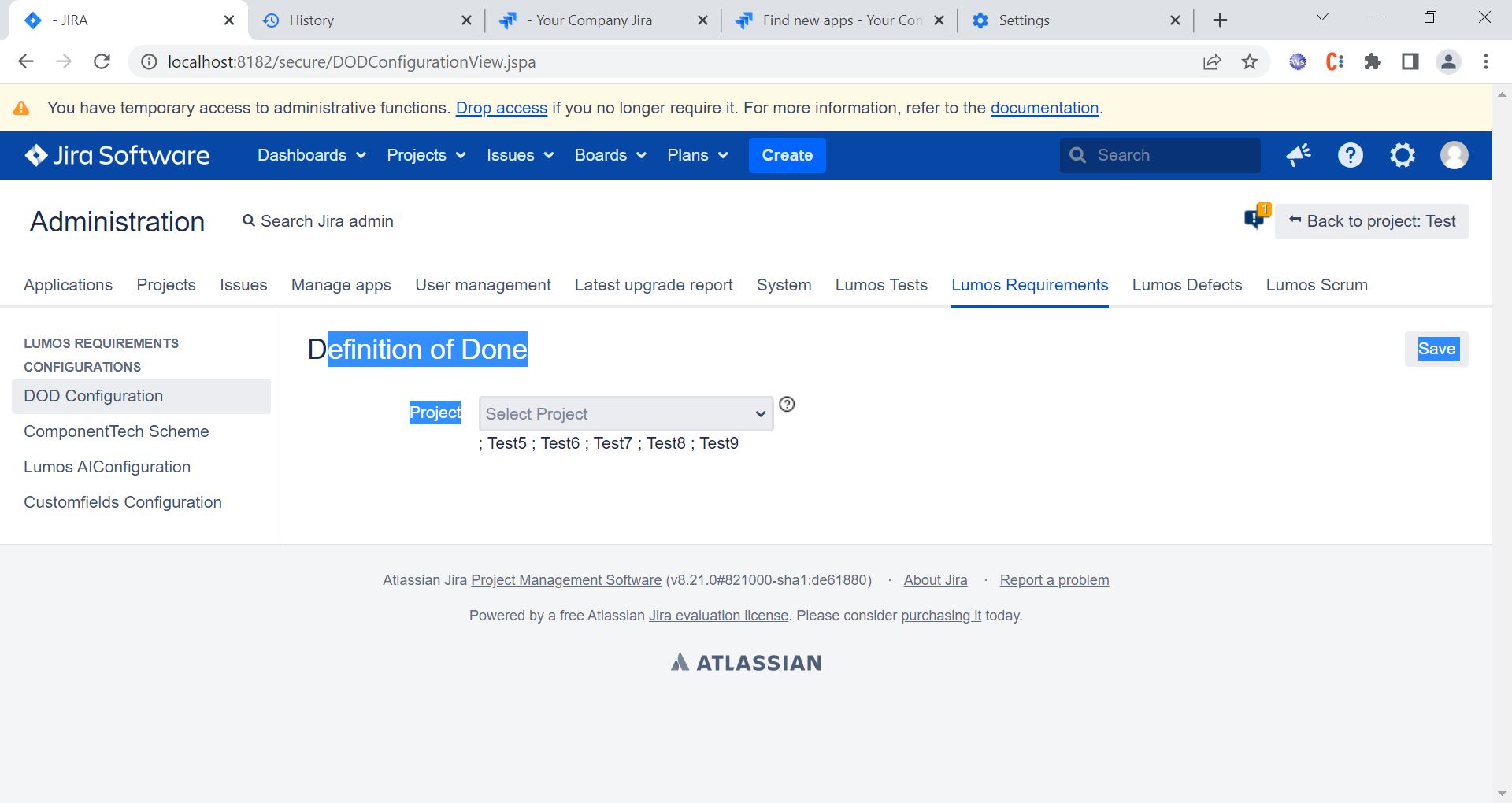Open Extensions puzzle piece icon

tap(1373, 61)
